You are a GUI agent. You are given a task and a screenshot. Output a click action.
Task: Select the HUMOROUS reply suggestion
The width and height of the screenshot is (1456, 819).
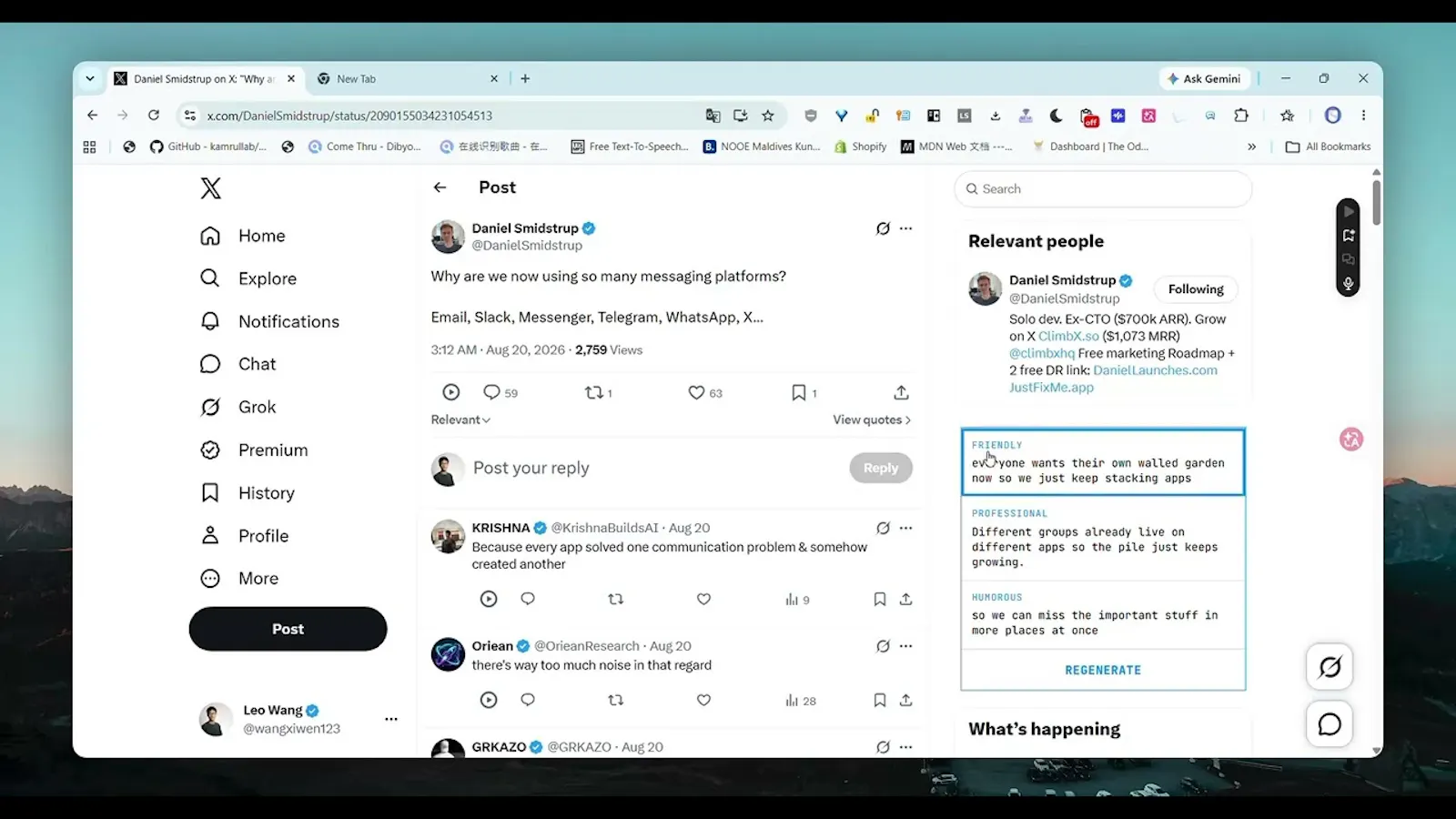1103,615
